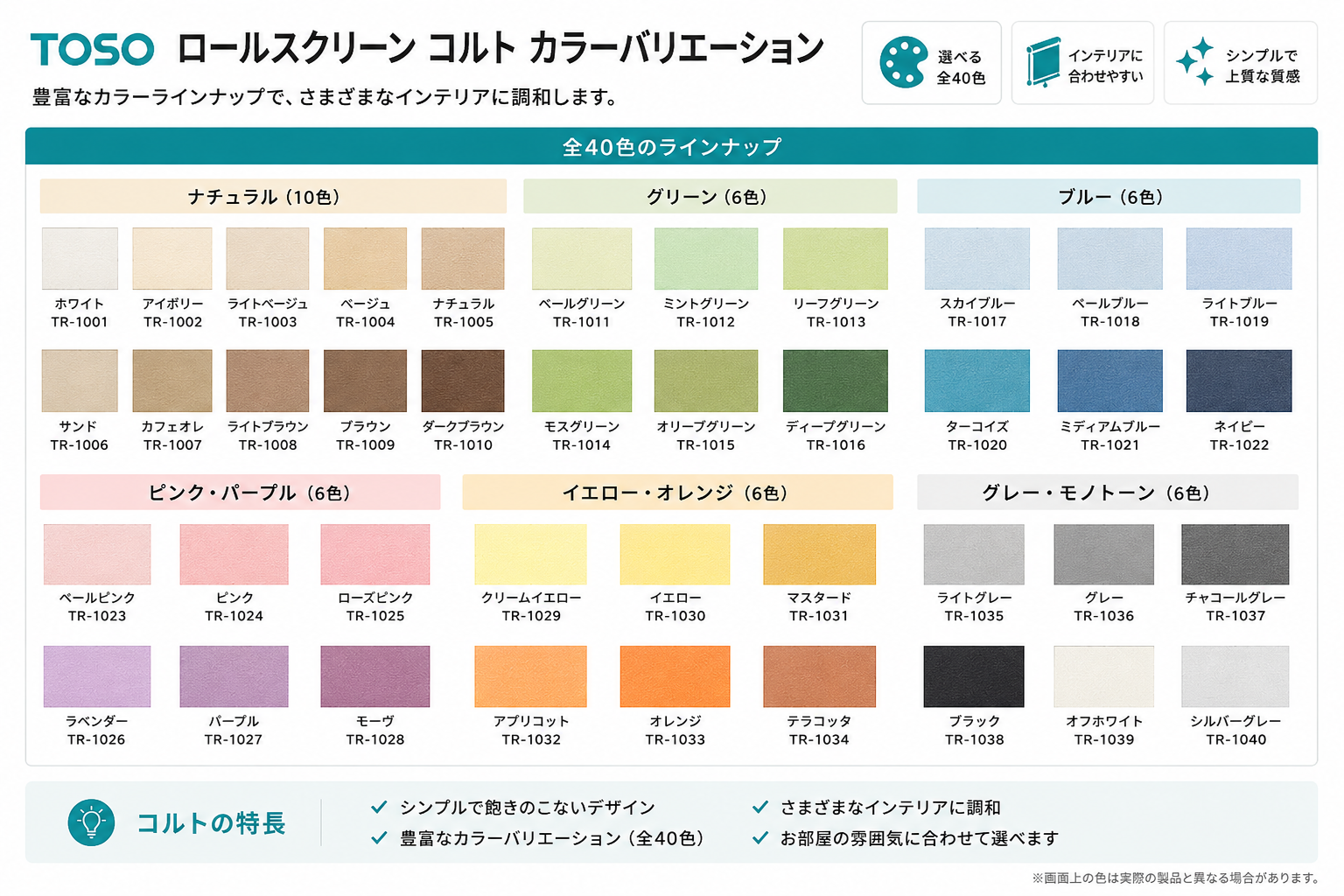The width and height of the screenshot is (1344, 896).
Task: Click the コルトの特長 heading text
Action: [x=211, y=823]
